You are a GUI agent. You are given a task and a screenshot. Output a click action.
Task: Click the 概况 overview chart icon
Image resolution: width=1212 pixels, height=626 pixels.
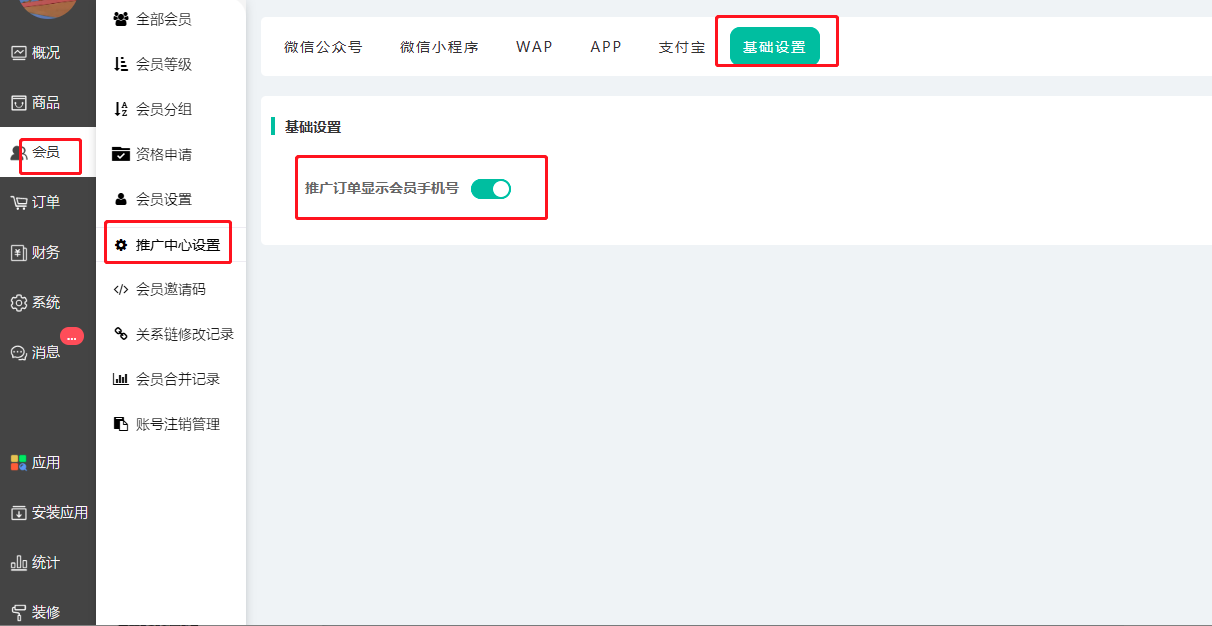pos(19,53)
